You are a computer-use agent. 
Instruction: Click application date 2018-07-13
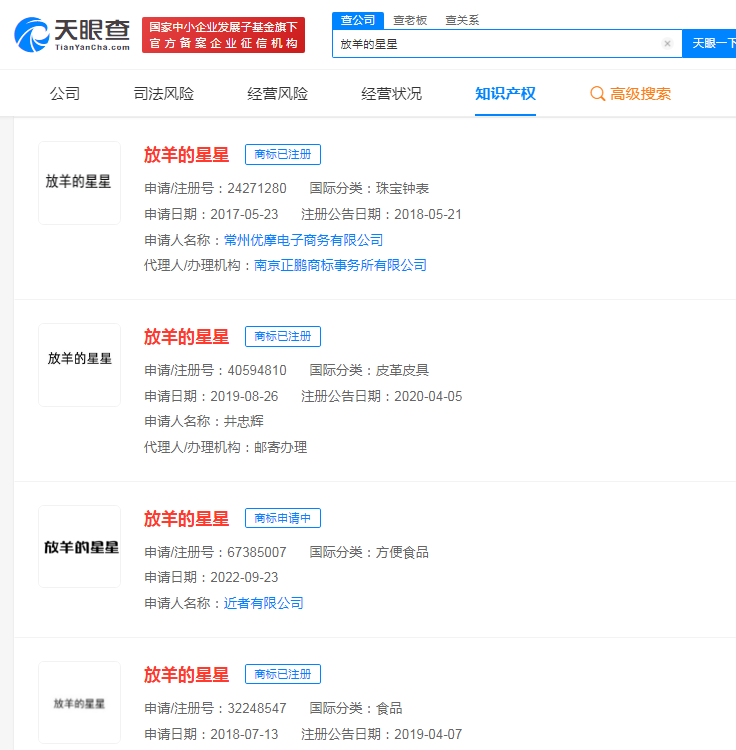(x=244, y=734)
